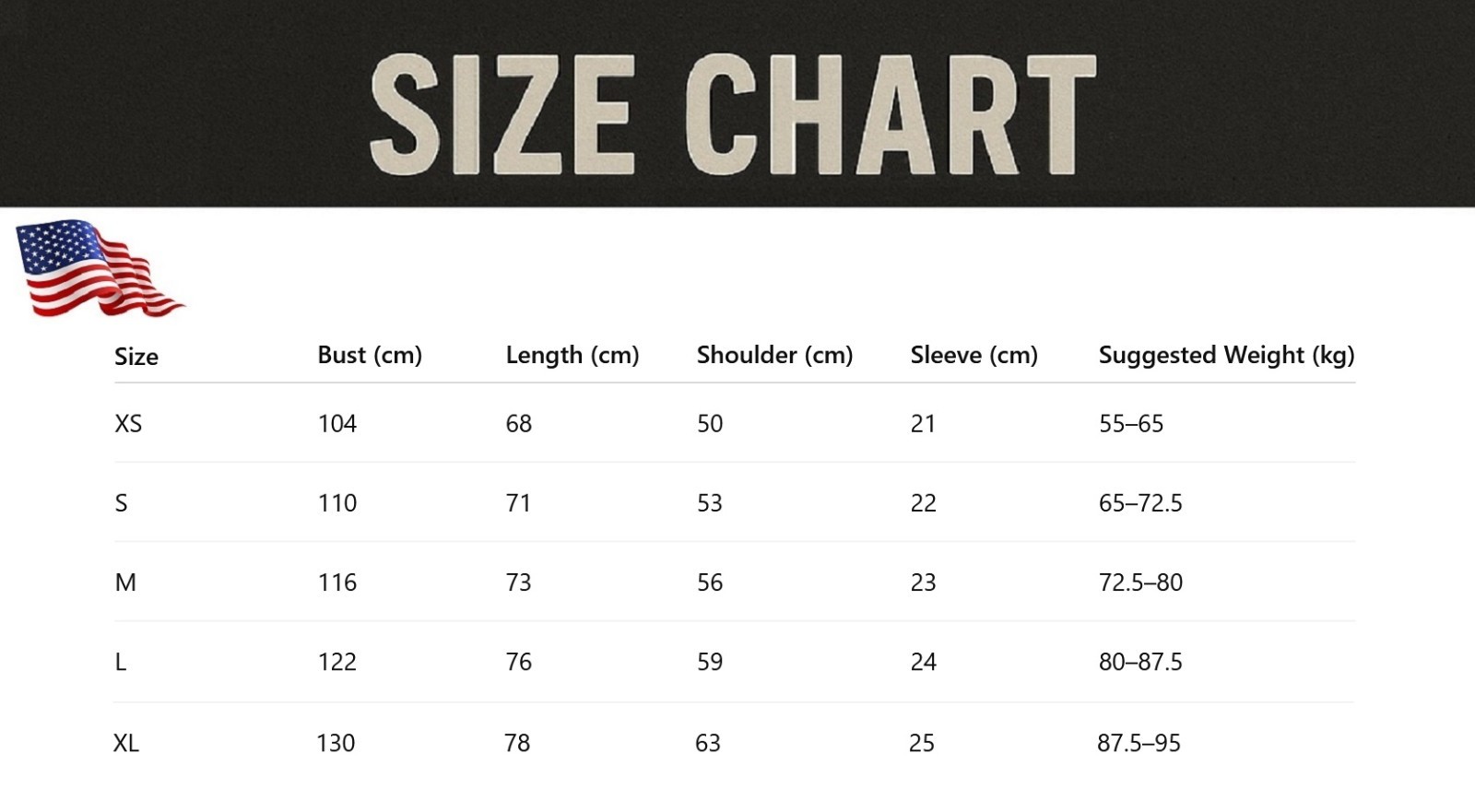The height and width of the screenshot is (812, 1475).
Task: Click the bust value 104
Action: point(337,424)
